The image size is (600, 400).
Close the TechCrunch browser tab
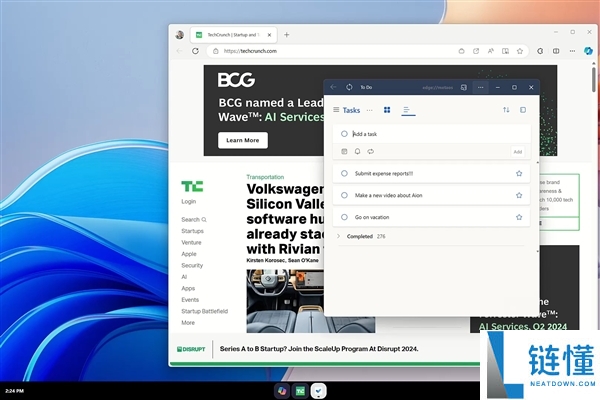(x=269, y=35)
